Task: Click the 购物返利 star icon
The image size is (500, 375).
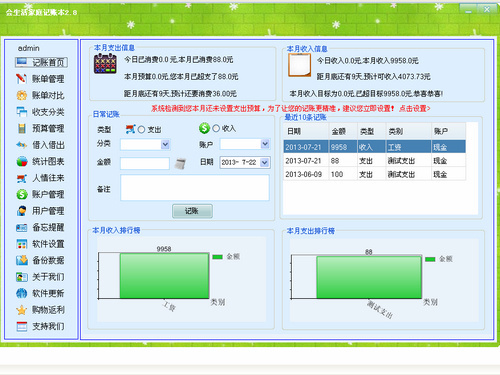Action: point(22,310)
